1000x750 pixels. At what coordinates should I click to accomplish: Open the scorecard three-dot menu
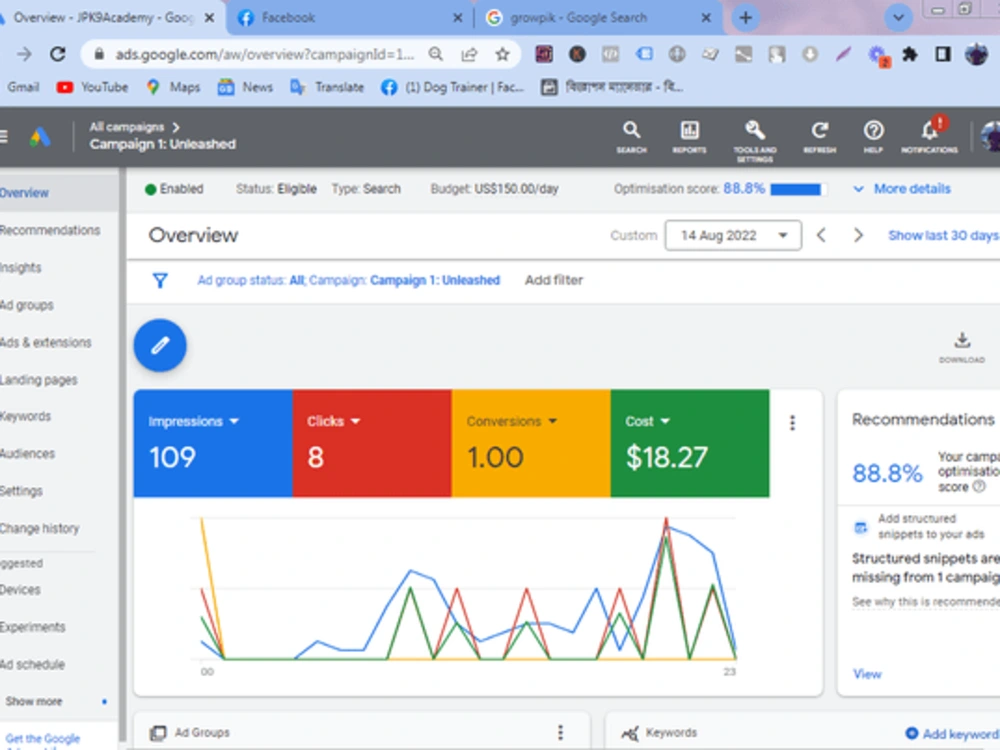tap(792, 423)
